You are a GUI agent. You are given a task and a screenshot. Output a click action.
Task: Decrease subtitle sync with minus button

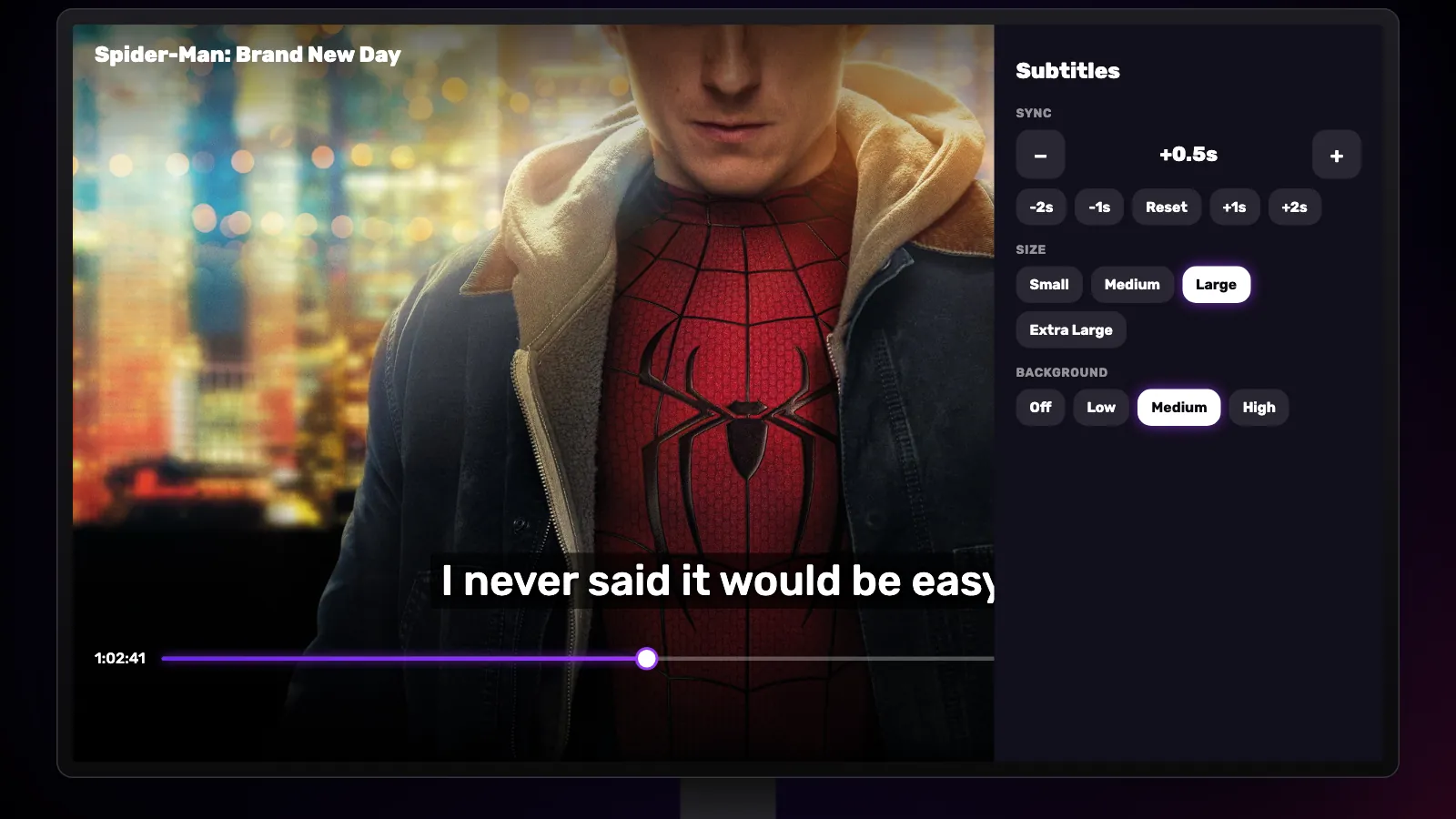(1040, 155)
